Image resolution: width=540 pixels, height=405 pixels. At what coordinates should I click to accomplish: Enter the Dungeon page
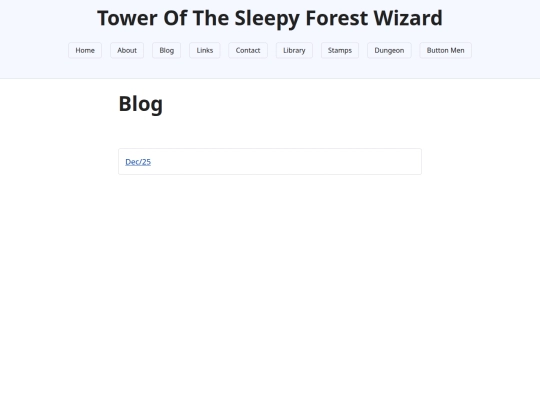[389, 50]
